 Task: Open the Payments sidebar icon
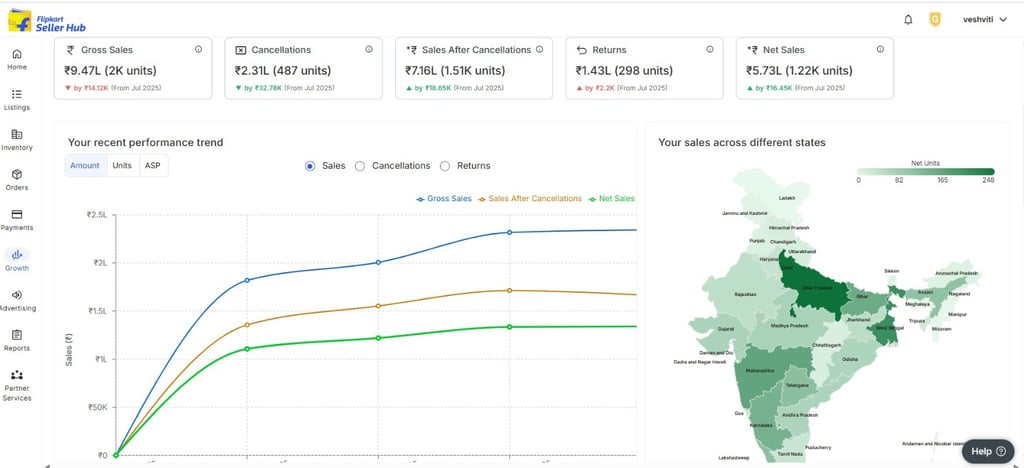[x=17, y=215]
